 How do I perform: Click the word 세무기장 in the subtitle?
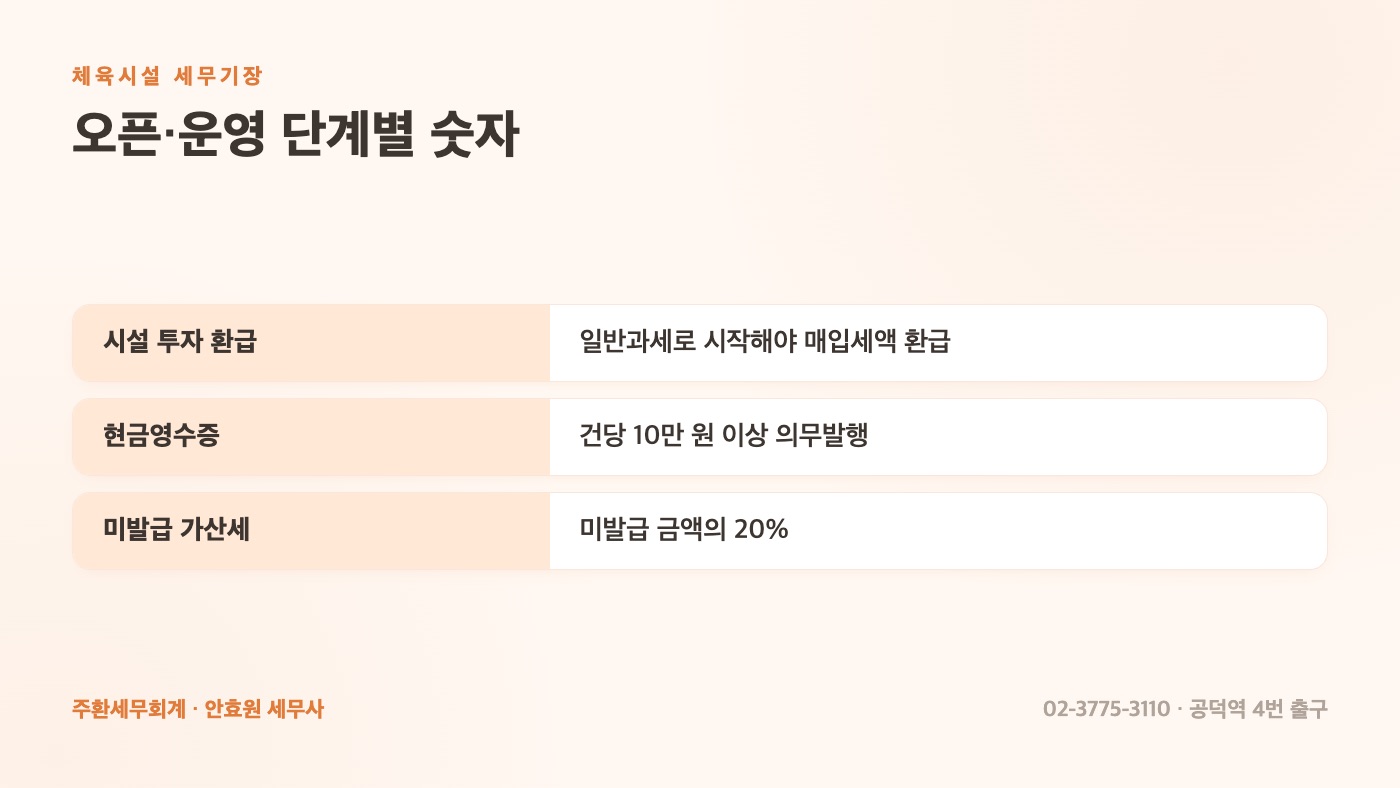[x=218, y=76]
